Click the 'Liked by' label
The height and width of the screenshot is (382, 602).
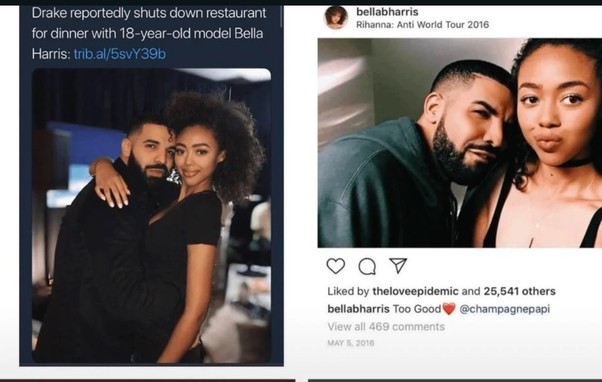(348, 291)
